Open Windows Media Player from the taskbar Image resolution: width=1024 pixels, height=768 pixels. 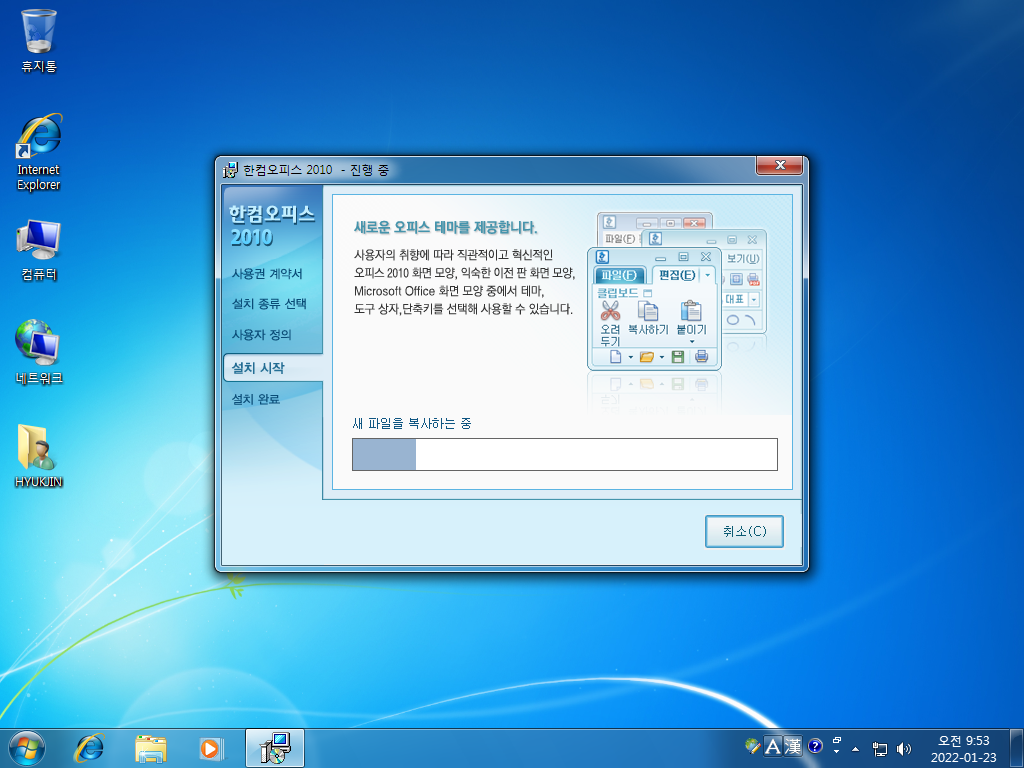coord(211,748)
